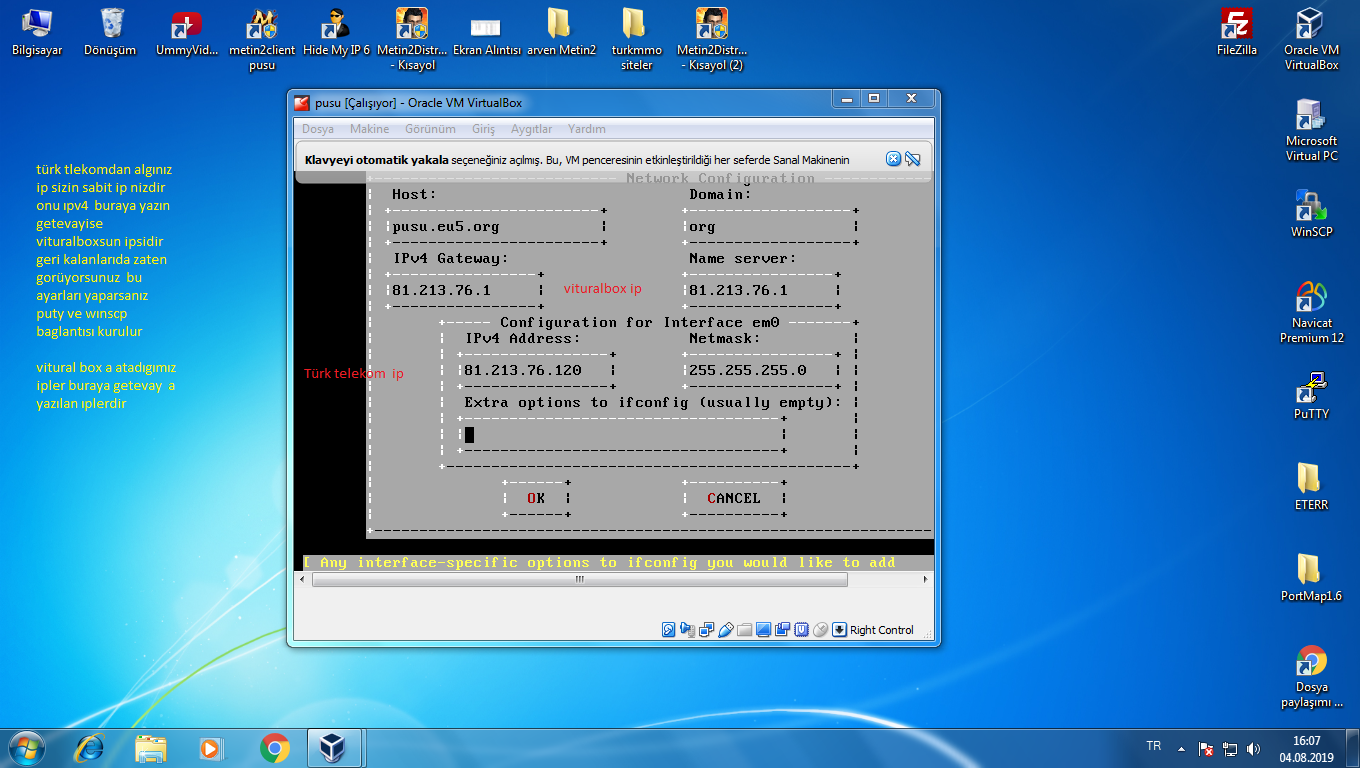Select the Ekran Alıntısı desktop icon
This screenshot has height=768, width=1360.
(x=487, y=33)
